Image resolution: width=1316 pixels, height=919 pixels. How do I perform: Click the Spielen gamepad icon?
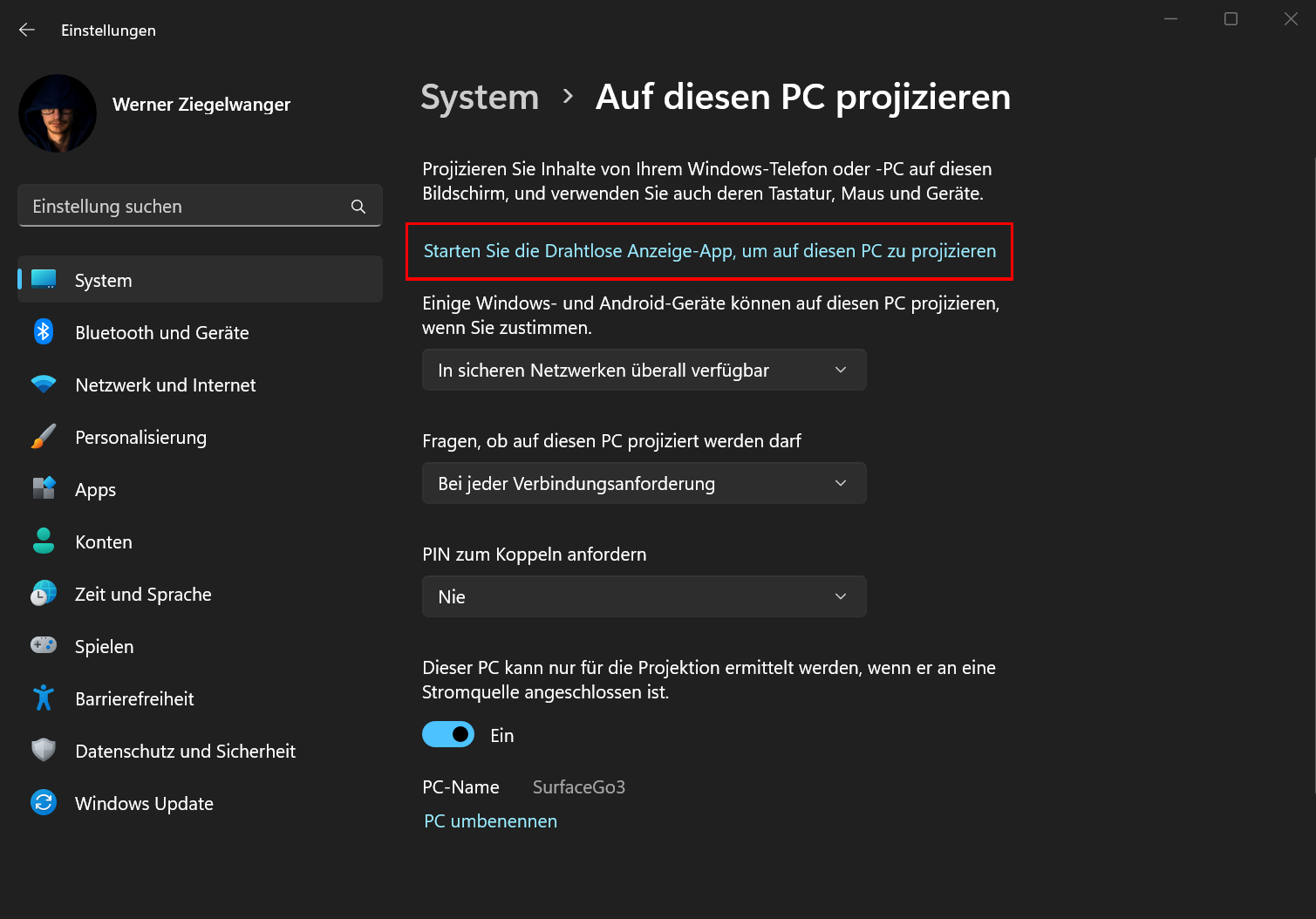[44, 646]
